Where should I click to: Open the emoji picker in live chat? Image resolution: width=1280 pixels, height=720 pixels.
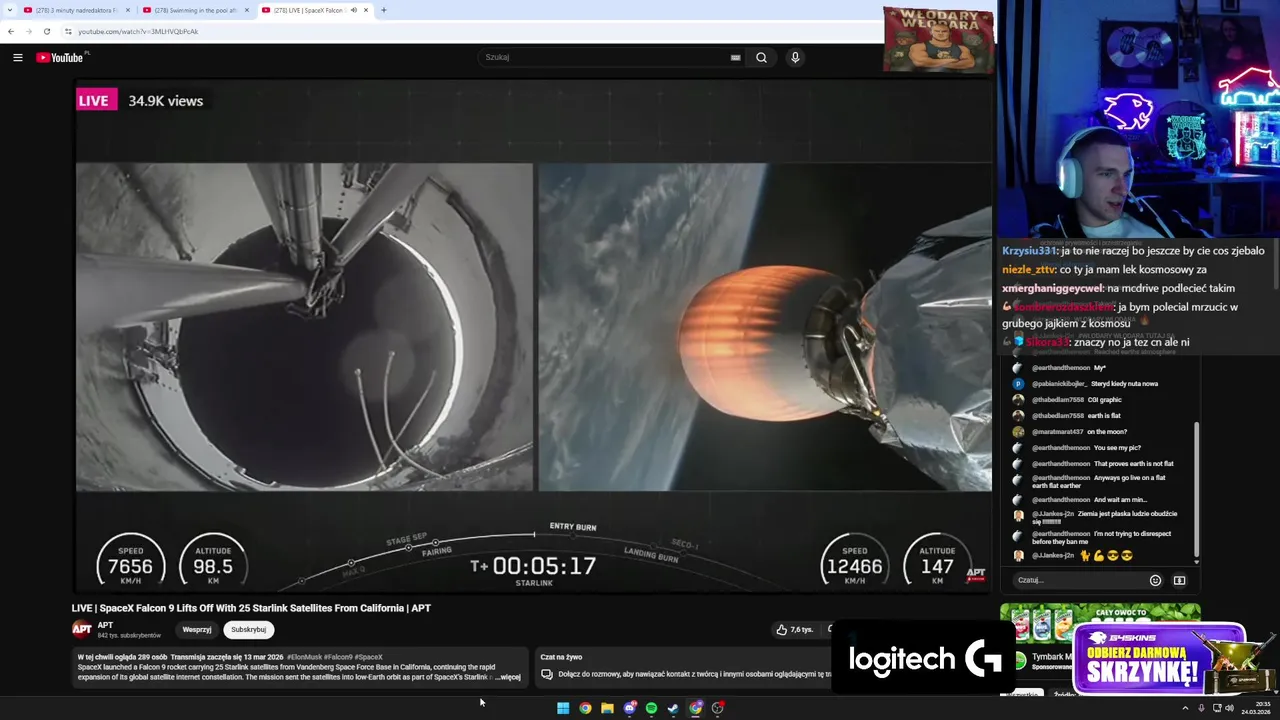pos(1155,580)
